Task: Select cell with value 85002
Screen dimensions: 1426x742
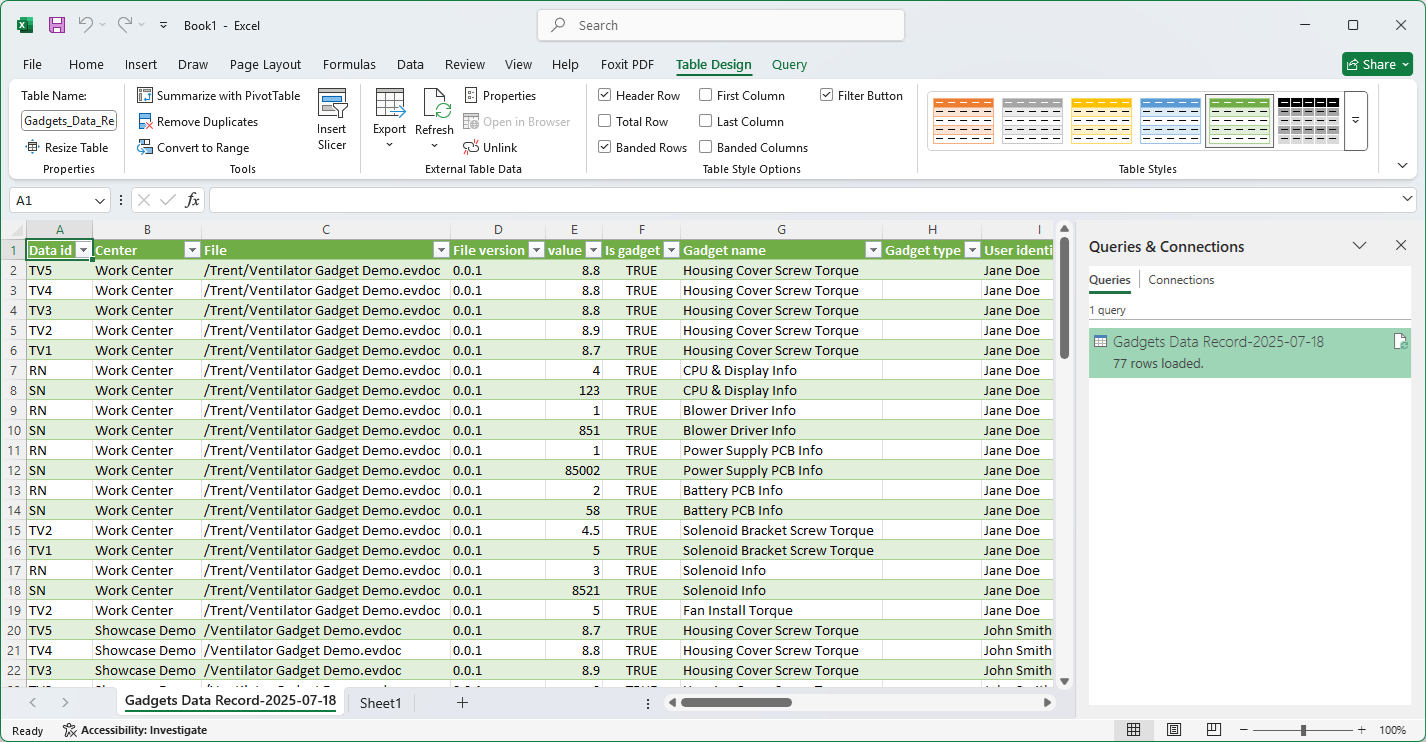Action: coord(574,470)
